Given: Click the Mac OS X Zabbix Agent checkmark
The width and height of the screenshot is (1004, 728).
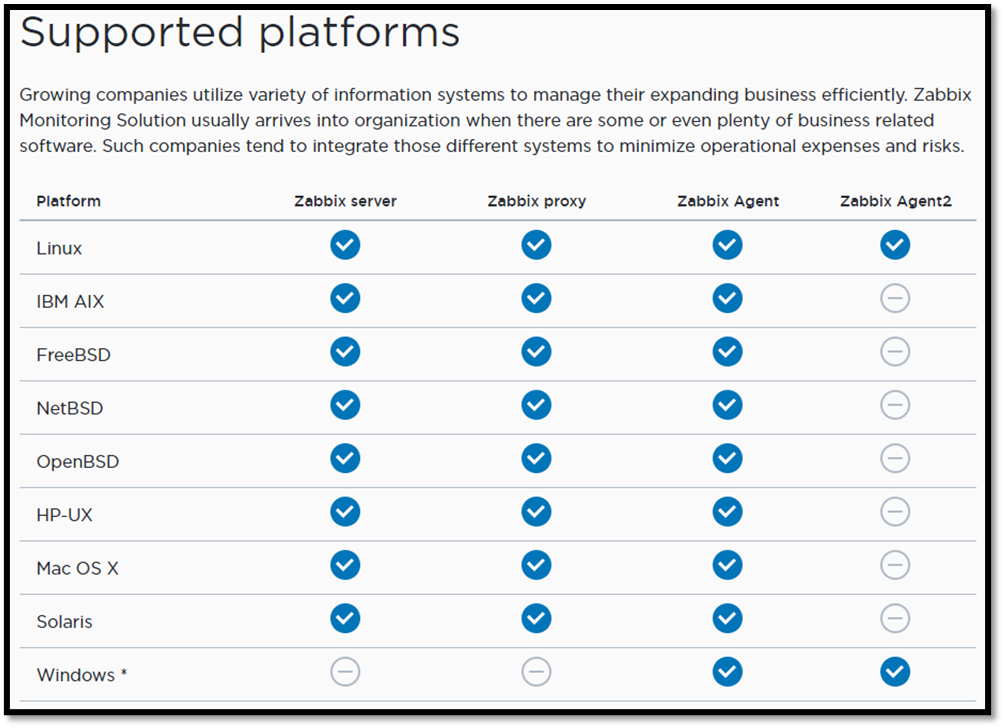Looking at the screenshot, I should pyautogui.click(x=727, y=565).
